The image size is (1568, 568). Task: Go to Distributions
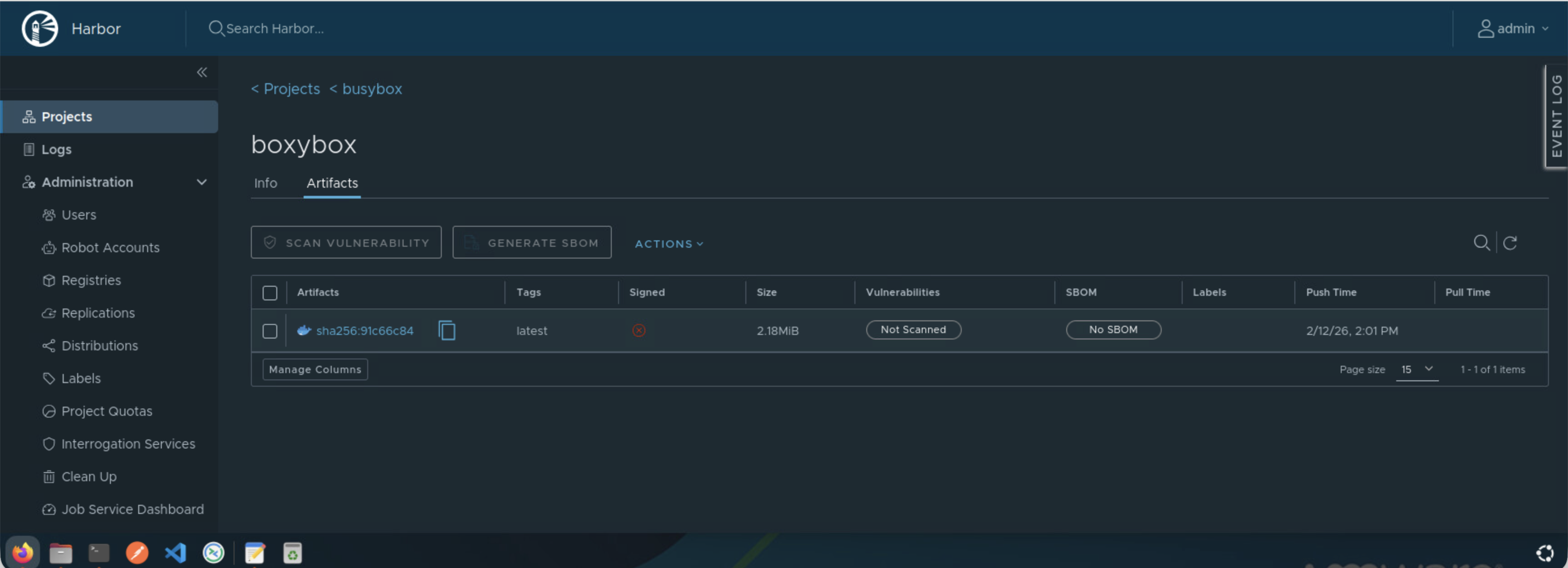point(99,346)
